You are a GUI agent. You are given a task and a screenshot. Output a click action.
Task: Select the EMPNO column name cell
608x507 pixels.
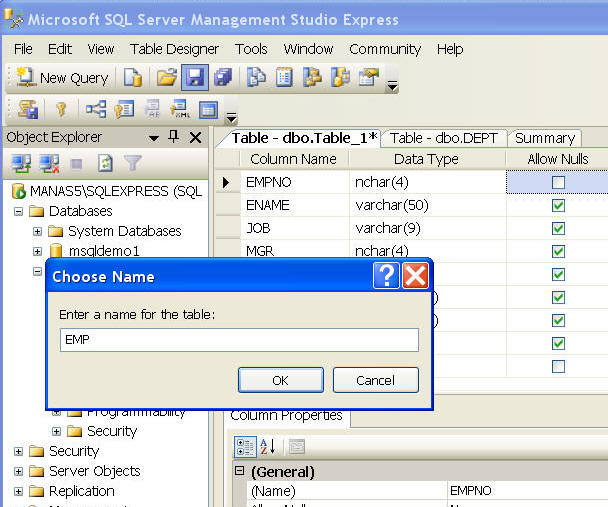pyautogui.click(x=295, y=182)
